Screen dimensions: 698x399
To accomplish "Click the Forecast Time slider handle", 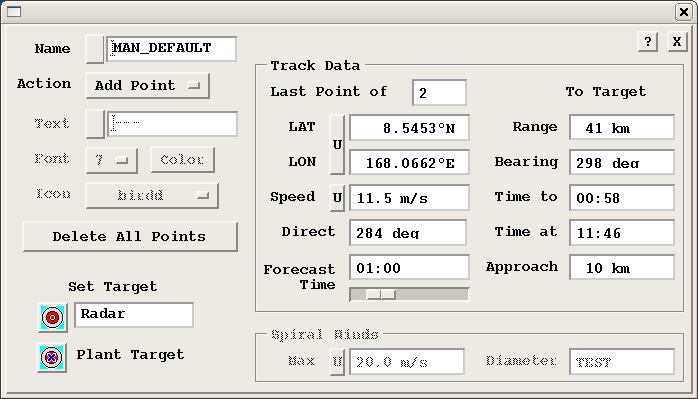I will [381, 294].
